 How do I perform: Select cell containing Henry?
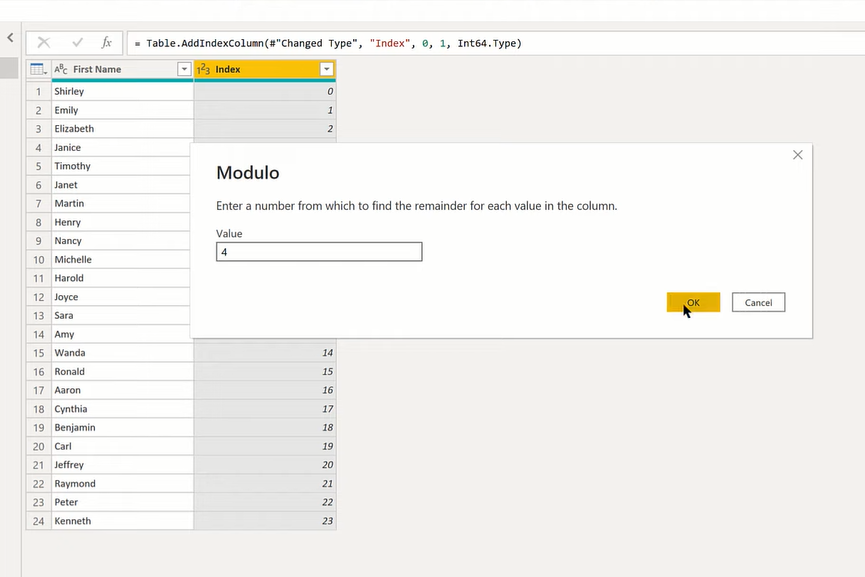click(121, 222)
